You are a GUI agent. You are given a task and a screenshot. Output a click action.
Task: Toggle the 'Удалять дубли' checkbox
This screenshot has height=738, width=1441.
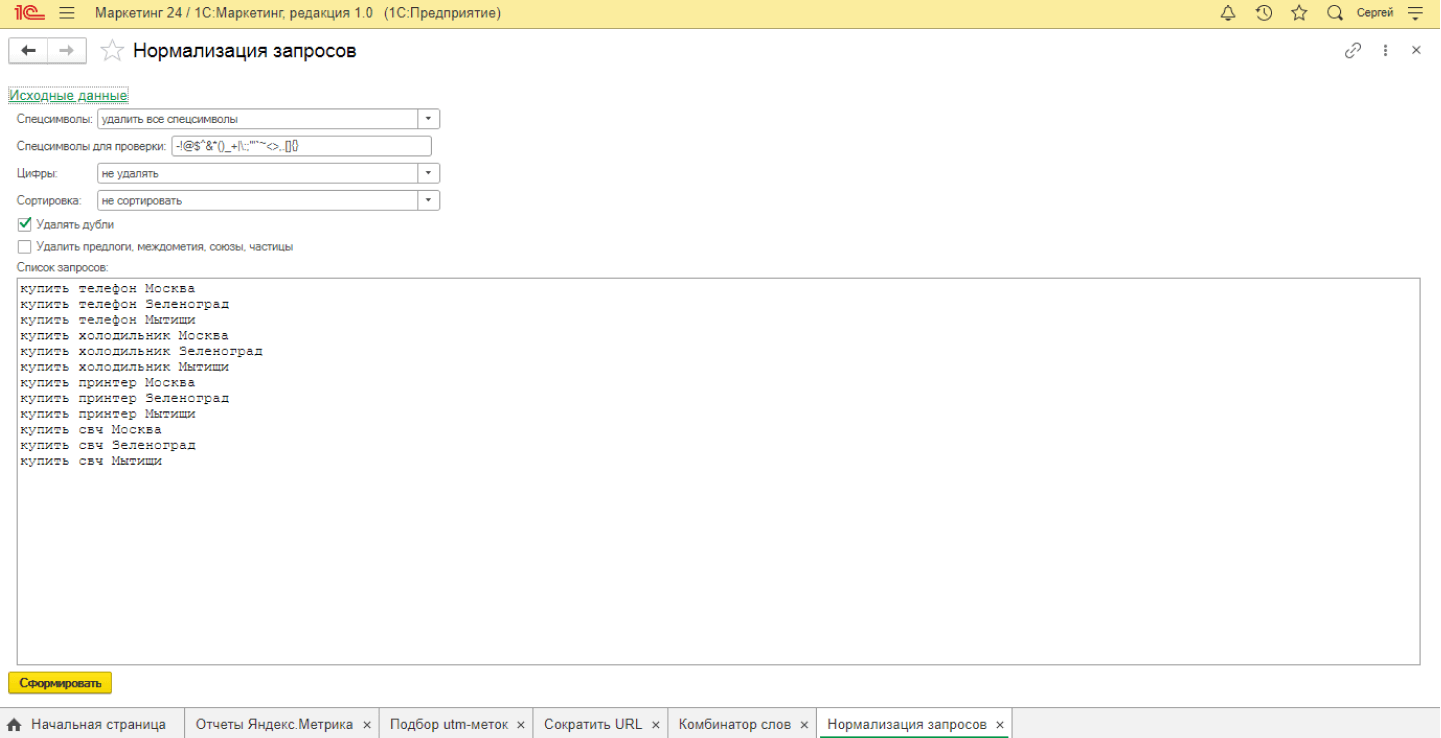pyautogui.click(x=25, y=224)
